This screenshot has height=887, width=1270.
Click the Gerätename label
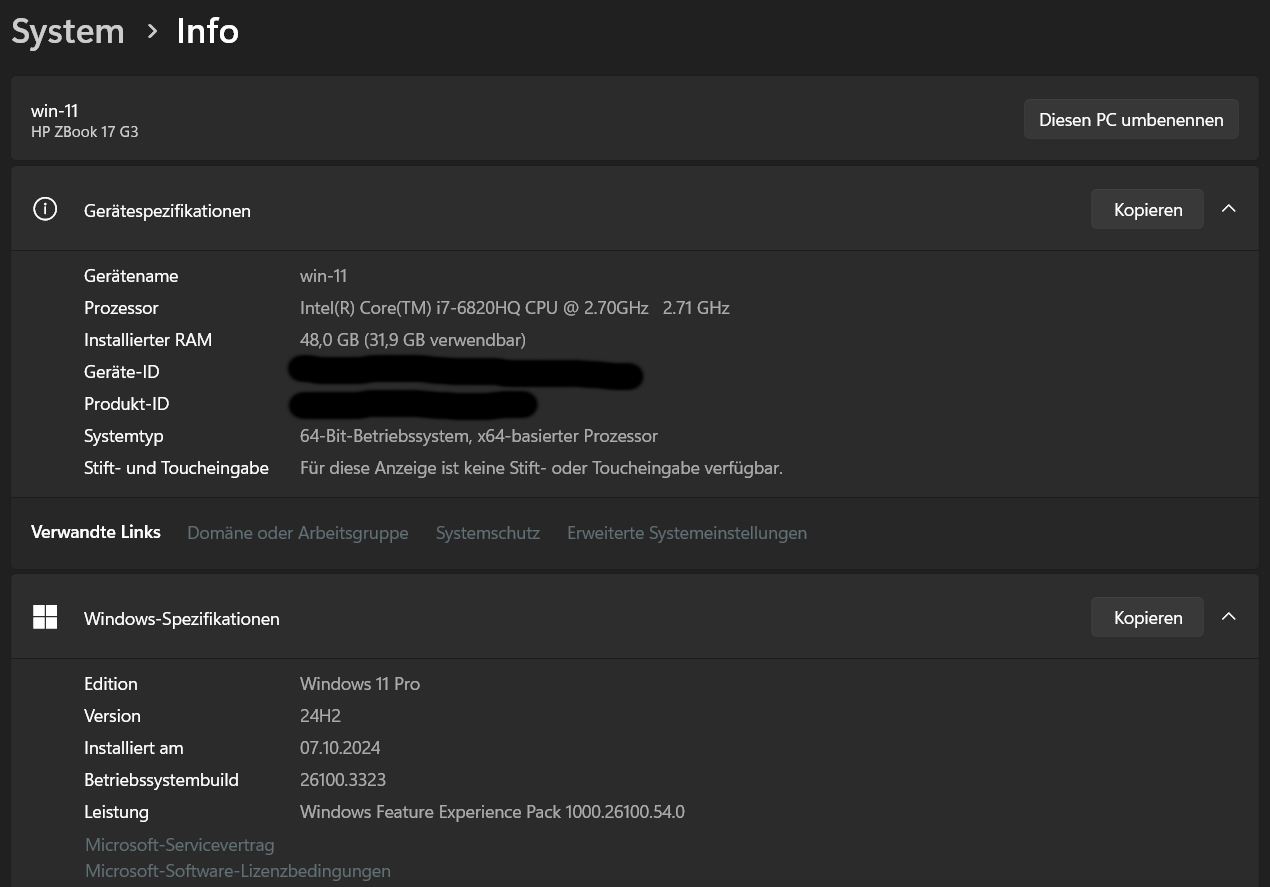coord(131,276)
